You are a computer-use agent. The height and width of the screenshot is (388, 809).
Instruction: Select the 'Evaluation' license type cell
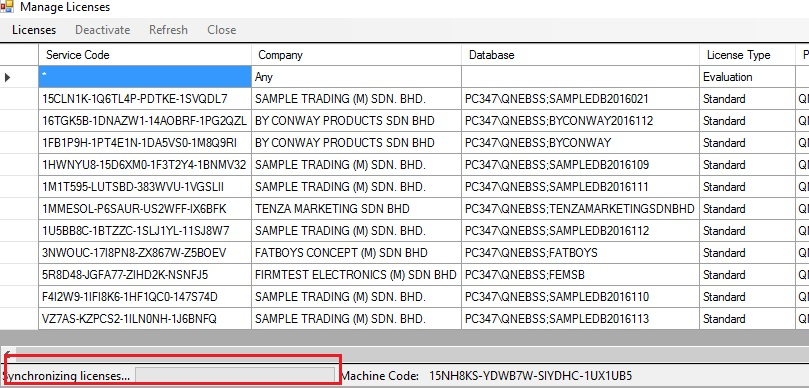click(748, 77)
